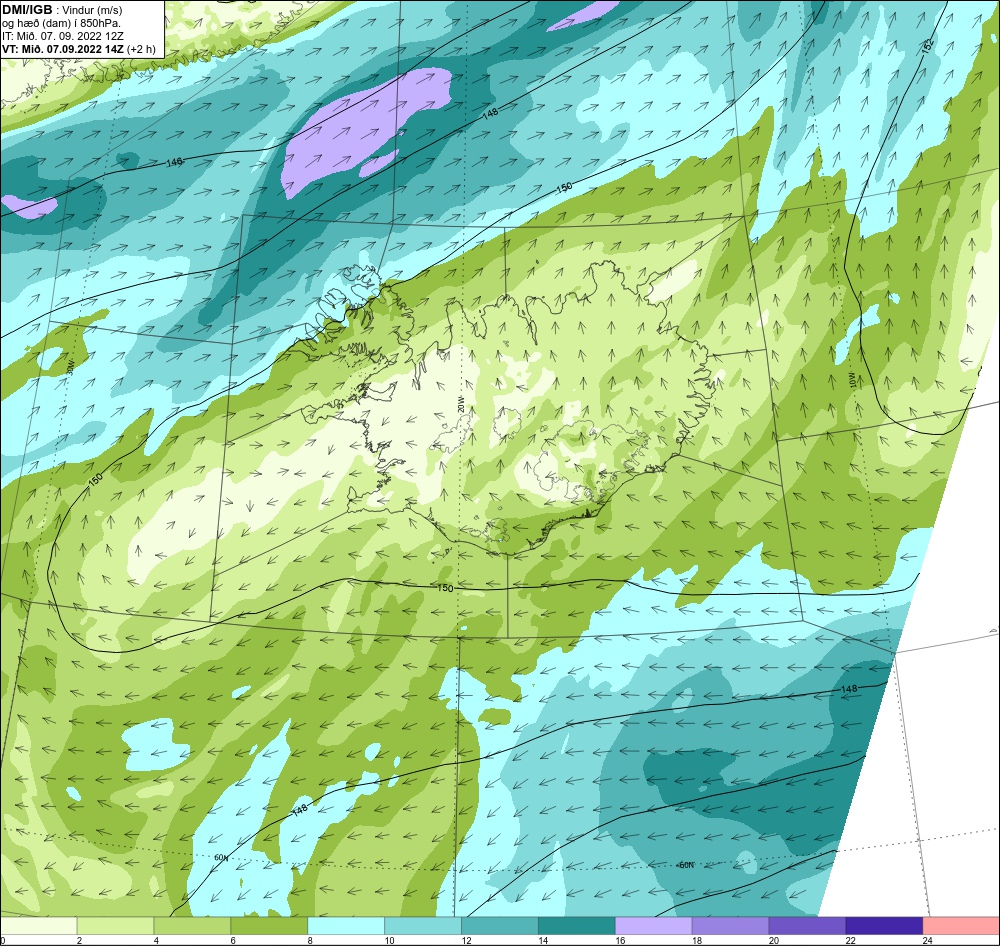
Task: Click the '10W' longitude label
Action: (851, 380)
